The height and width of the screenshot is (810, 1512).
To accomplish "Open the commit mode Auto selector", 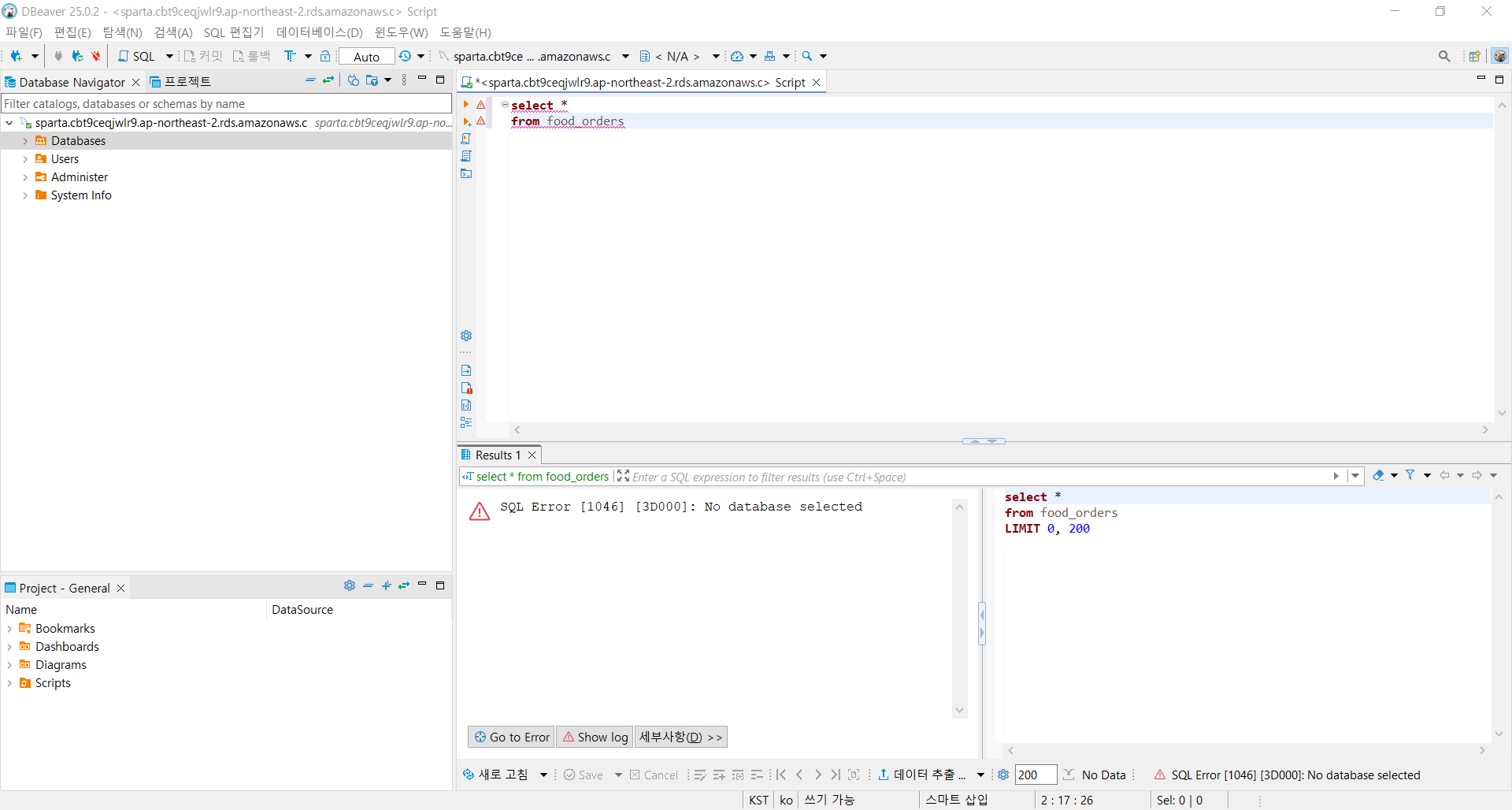I will pos(367,56).
